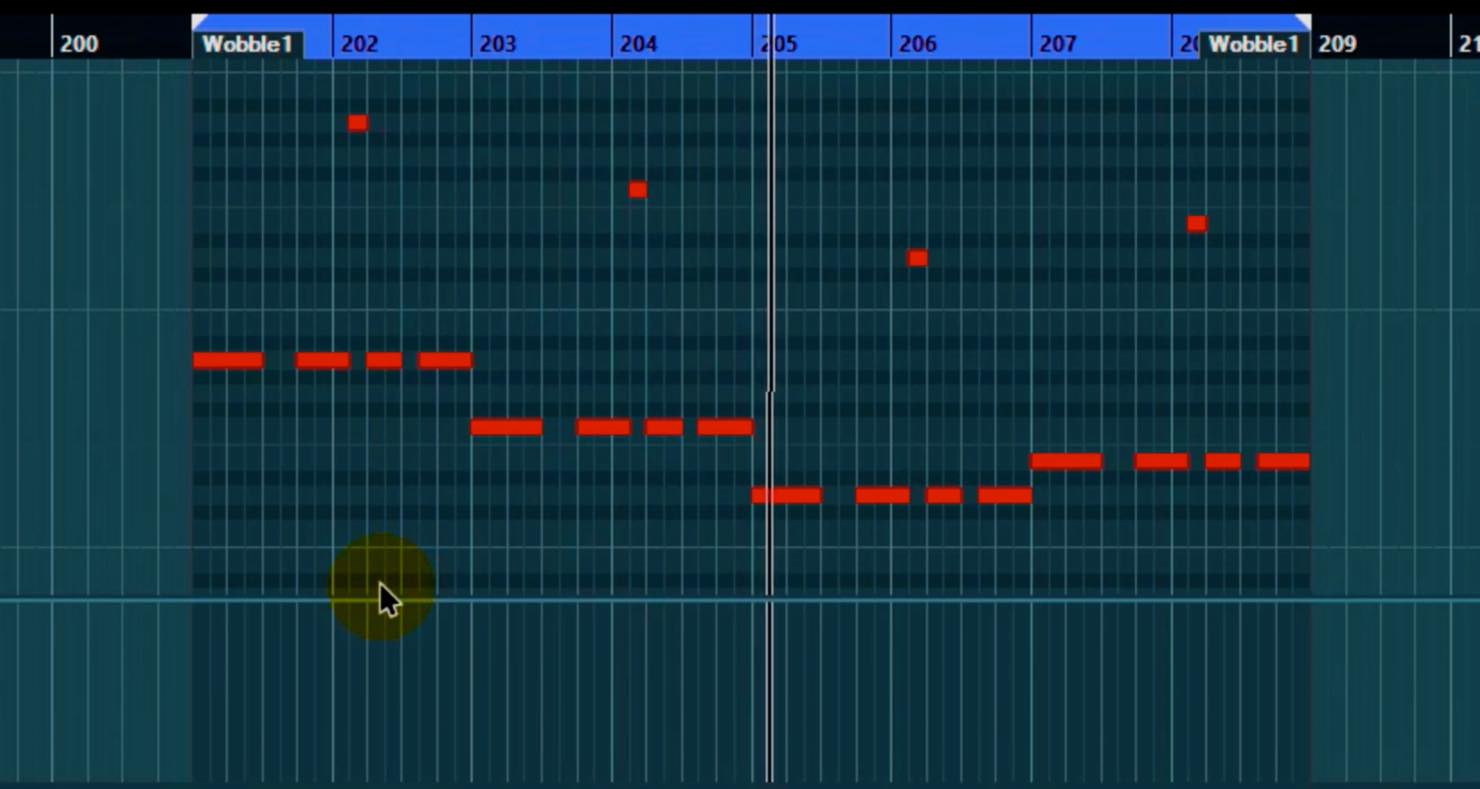The image size is (1480, 789).
Task: Click bar number 206 in the ruler
Action: (917, 44)
